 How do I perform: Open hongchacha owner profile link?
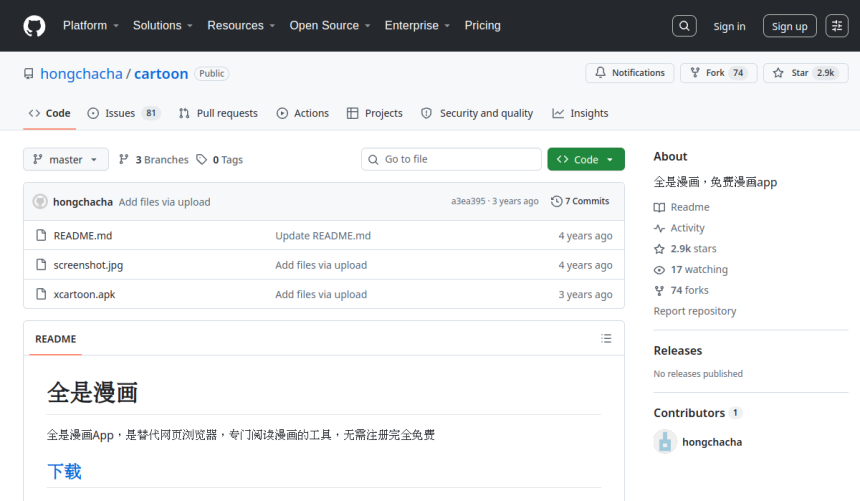point(81,74)
